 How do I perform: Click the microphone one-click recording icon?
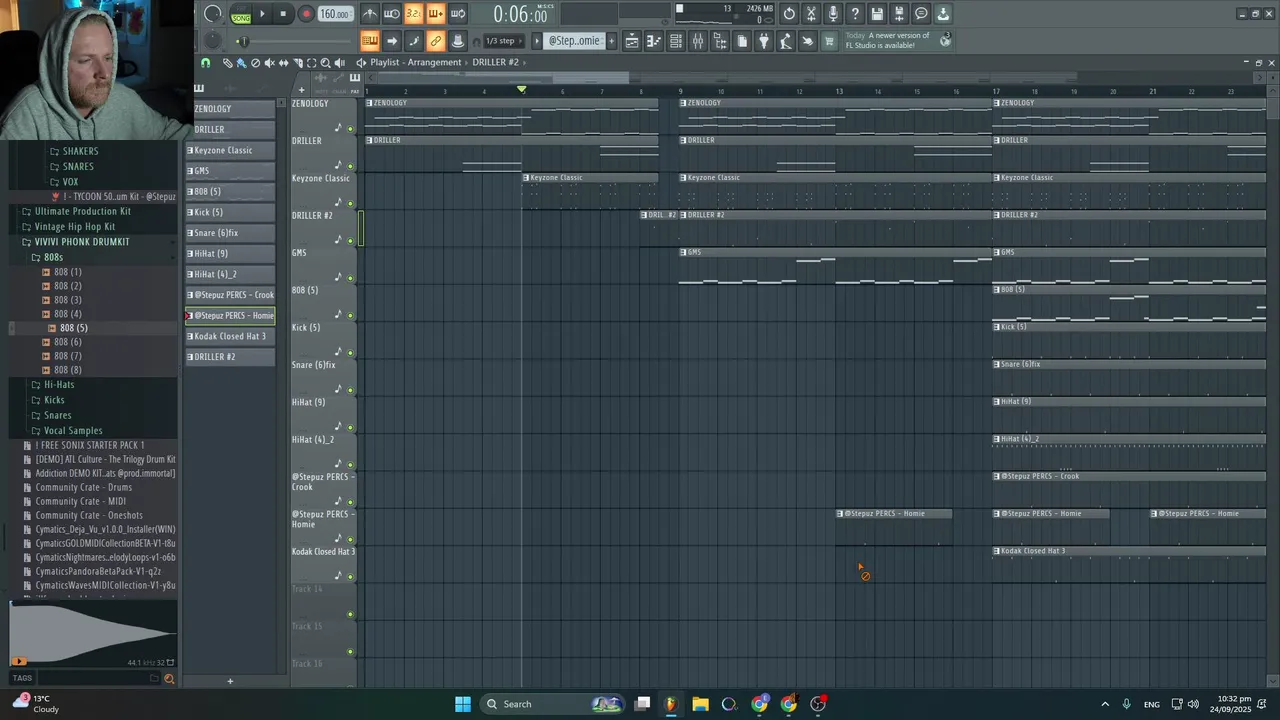pyautogui.click(x=833, y=14)
